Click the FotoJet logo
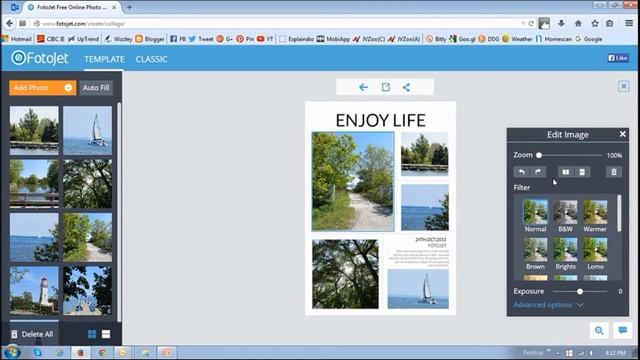Image resolution: width=640 pixels, height=360 pixels. point(40,58)
